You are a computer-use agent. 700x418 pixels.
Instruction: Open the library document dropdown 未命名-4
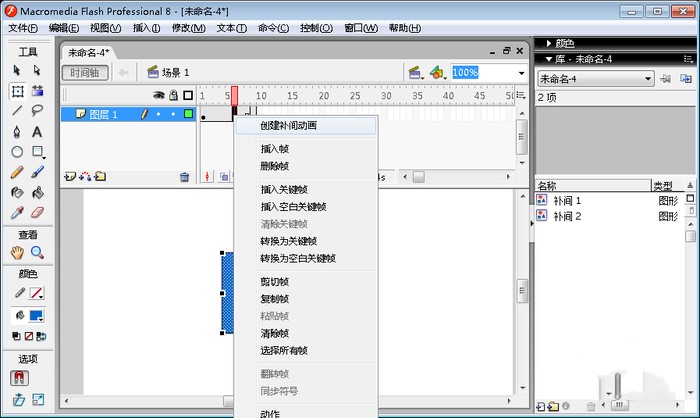tap(595, 78)
